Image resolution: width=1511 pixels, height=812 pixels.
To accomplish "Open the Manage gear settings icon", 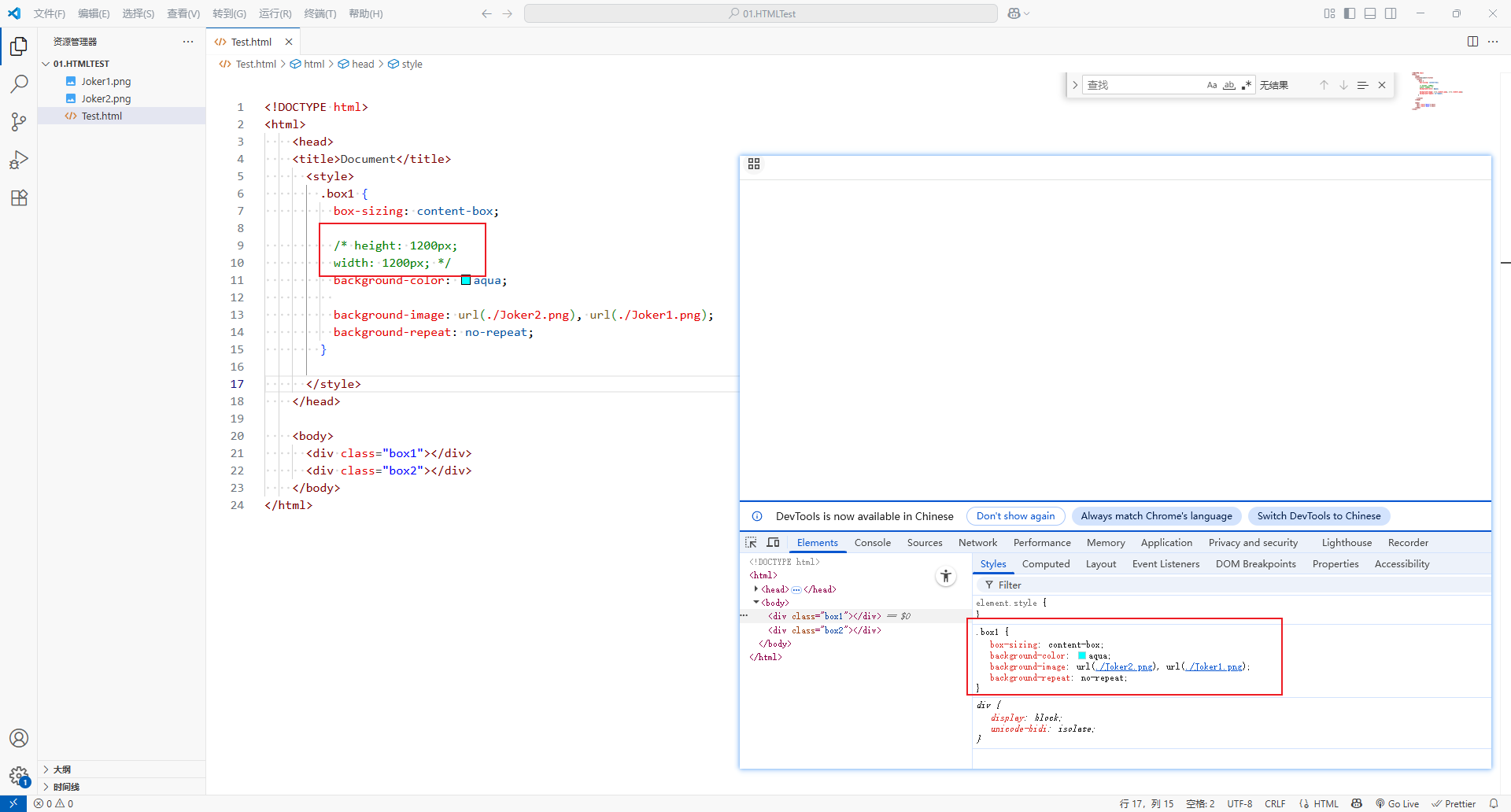I will [x=19, y=776].
